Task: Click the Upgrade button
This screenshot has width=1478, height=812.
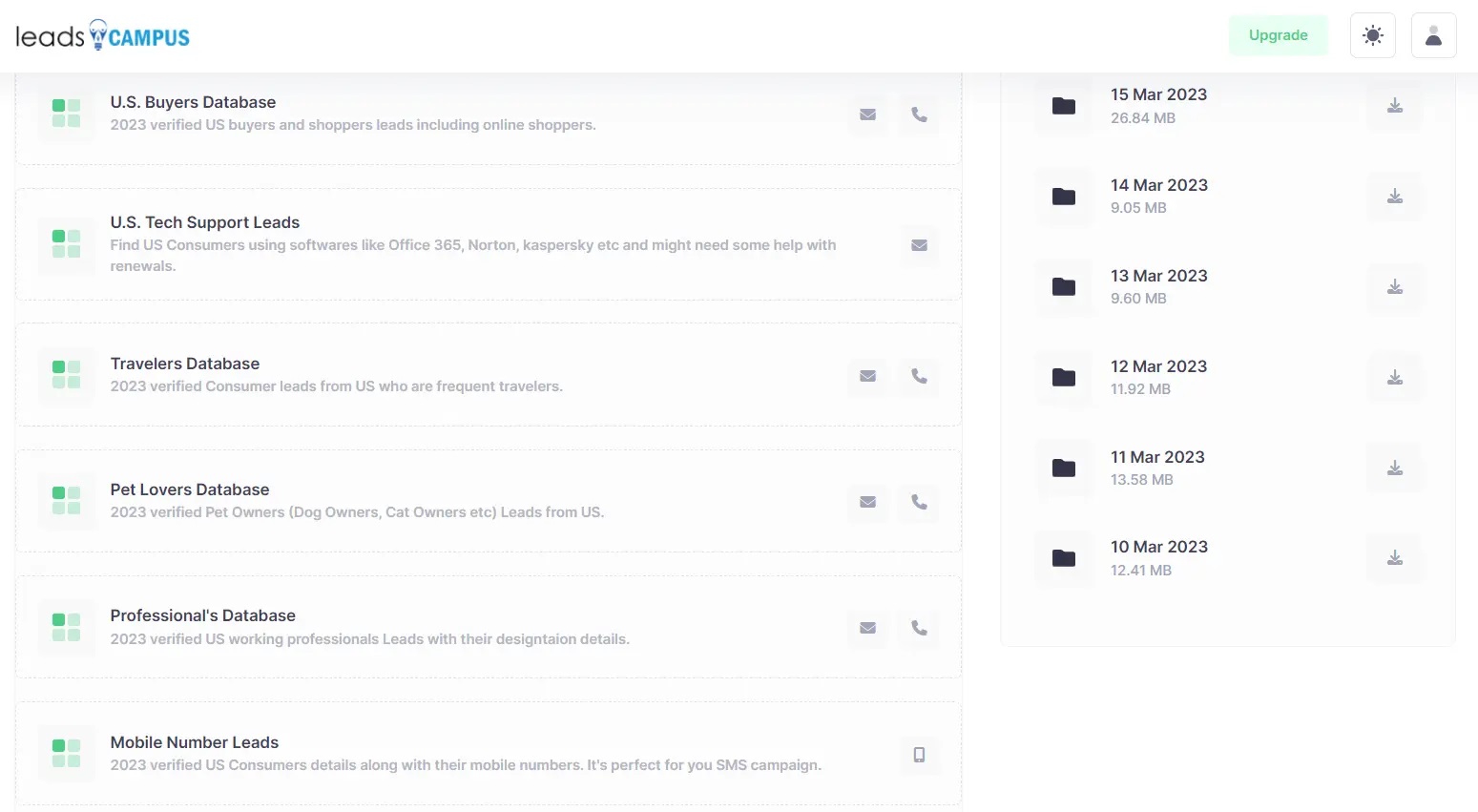Action: (x=1278, y=35)
